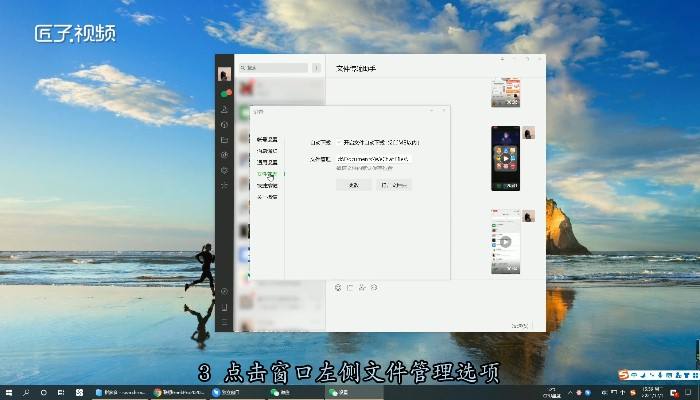700x400 pixels.
Task: Open the hamburger menu at sidebar bottom
Action: 225,322
